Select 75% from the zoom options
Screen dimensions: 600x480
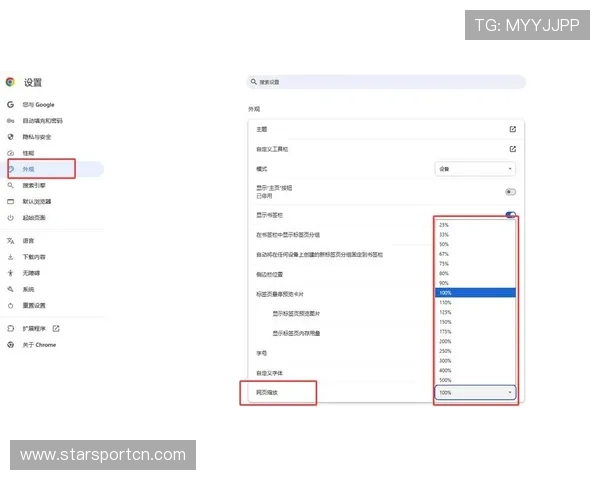point(443,263)
